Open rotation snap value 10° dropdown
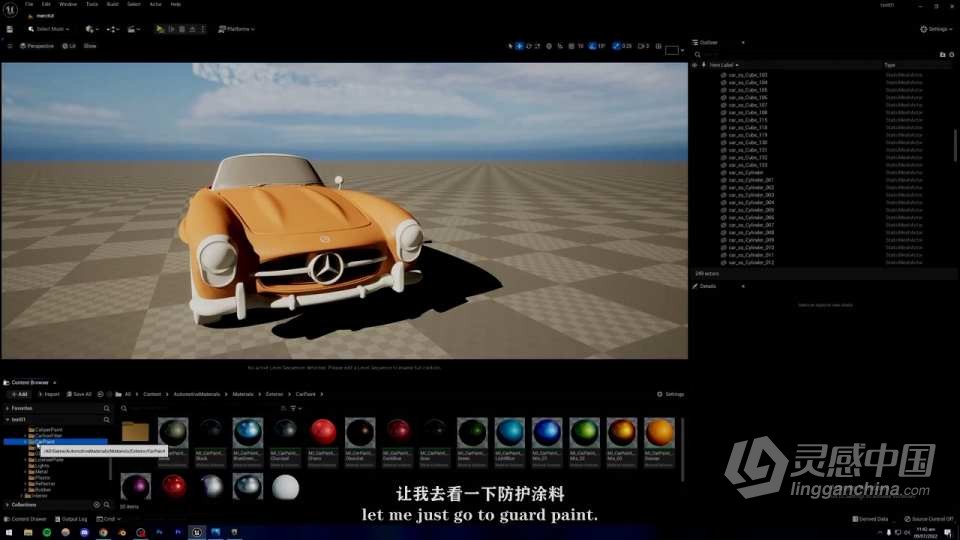960x540 pixels. pyautogui.click(x=602, y=46)
